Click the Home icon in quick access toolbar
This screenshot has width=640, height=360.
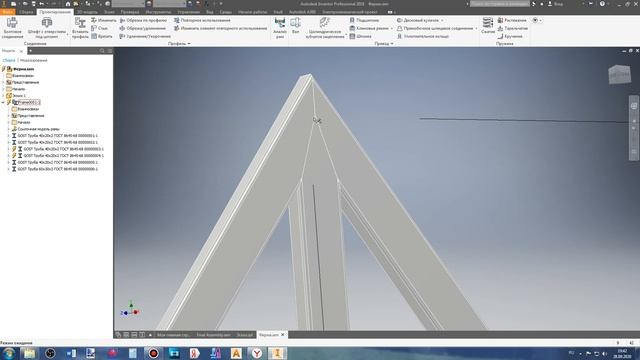(x=68, y=4)
